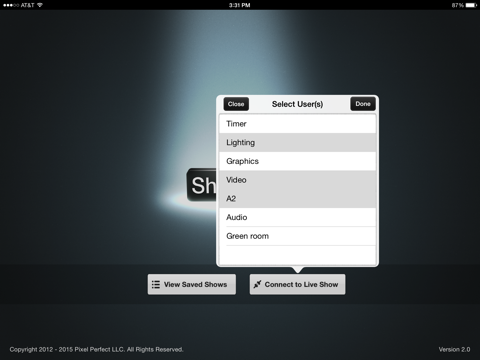Tap the Select User(s) title

tap(297, 104)
